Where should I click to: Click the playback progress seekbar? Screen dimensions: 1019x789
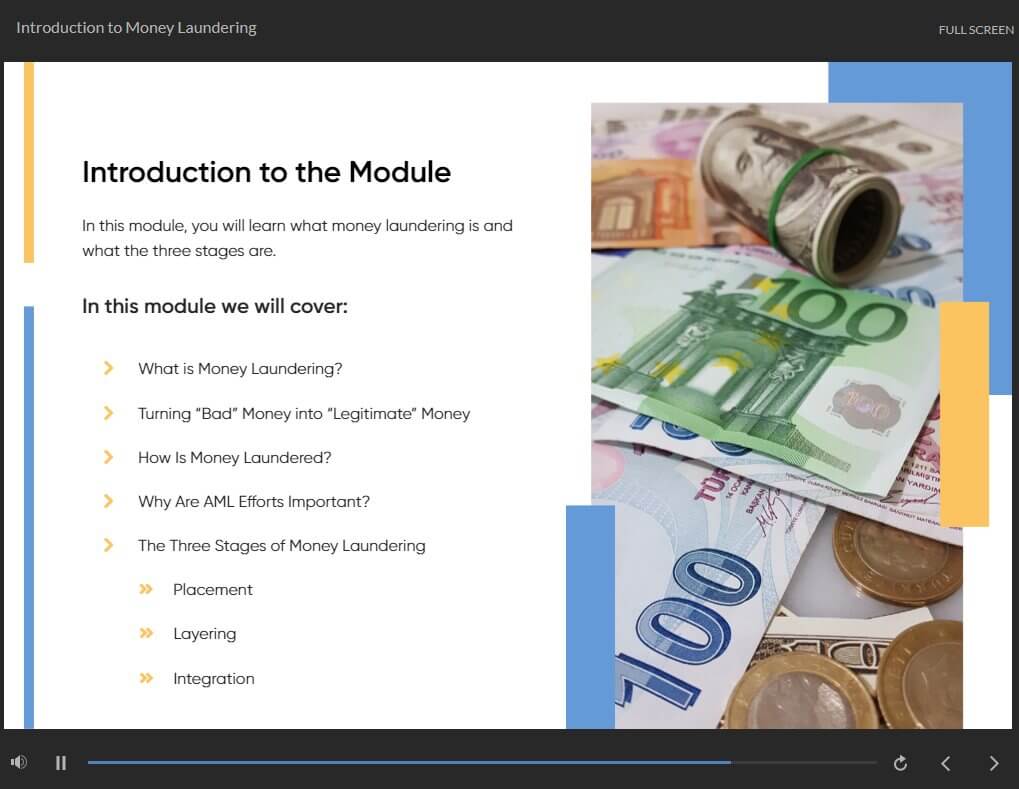tap(482, 762)
